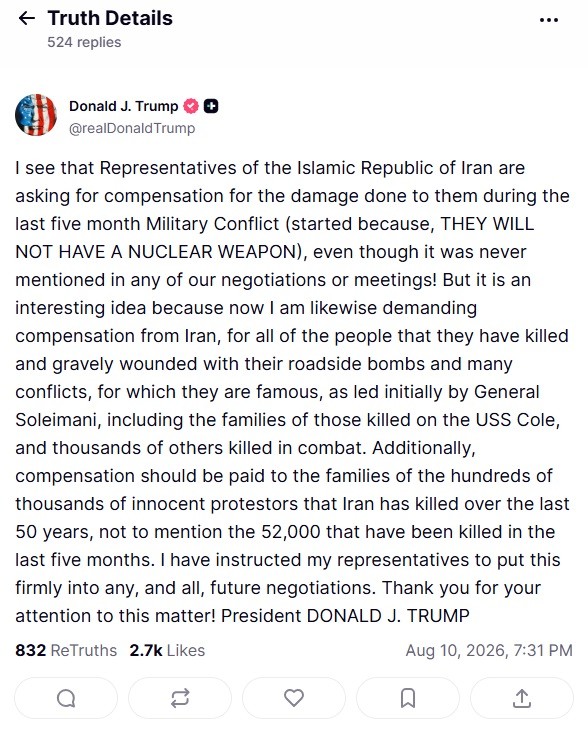View the 832 ReTruths list
Screen dimensions: 588x738
(66, 650)
